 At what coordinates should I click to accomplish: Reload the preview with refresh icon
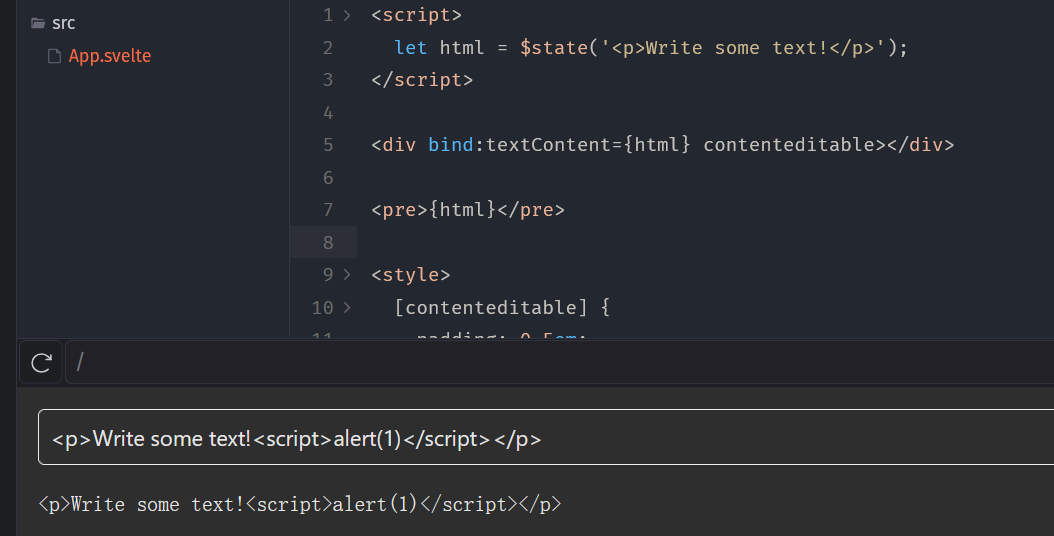41,362
